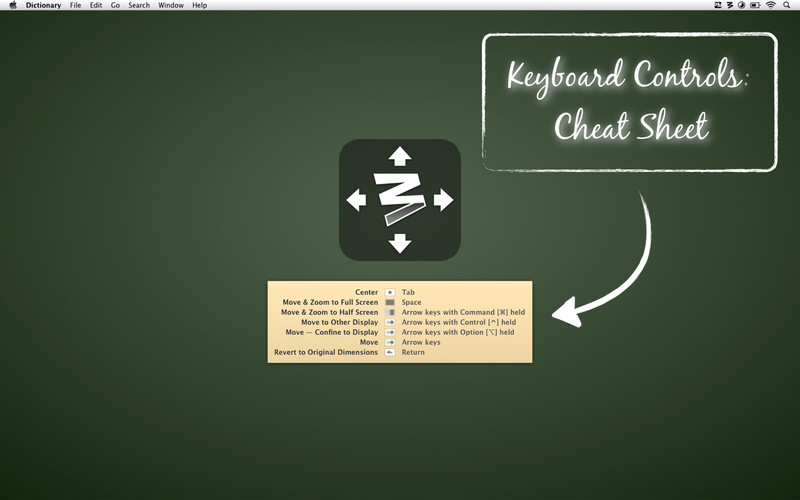This screenshot has width=800, height=500.
Task: Click the down arrow on the app logo
Action: [x=400, y=243]
